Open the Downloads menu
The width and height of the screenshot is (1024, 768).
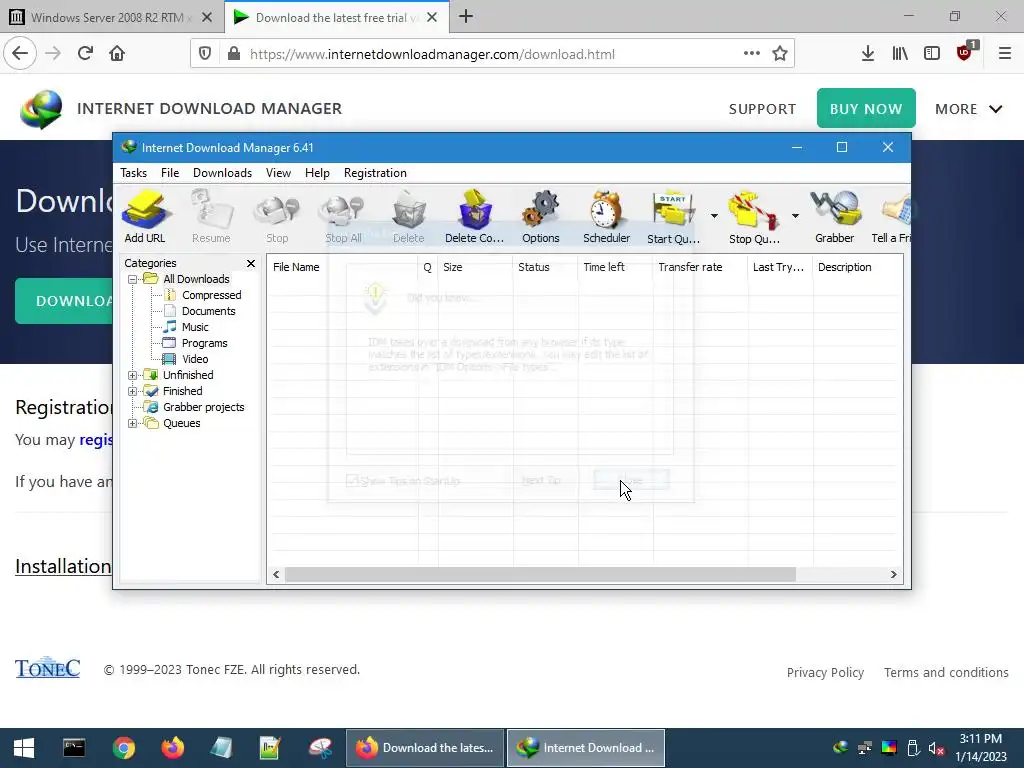pyautogui.click(x=222, y=173)
